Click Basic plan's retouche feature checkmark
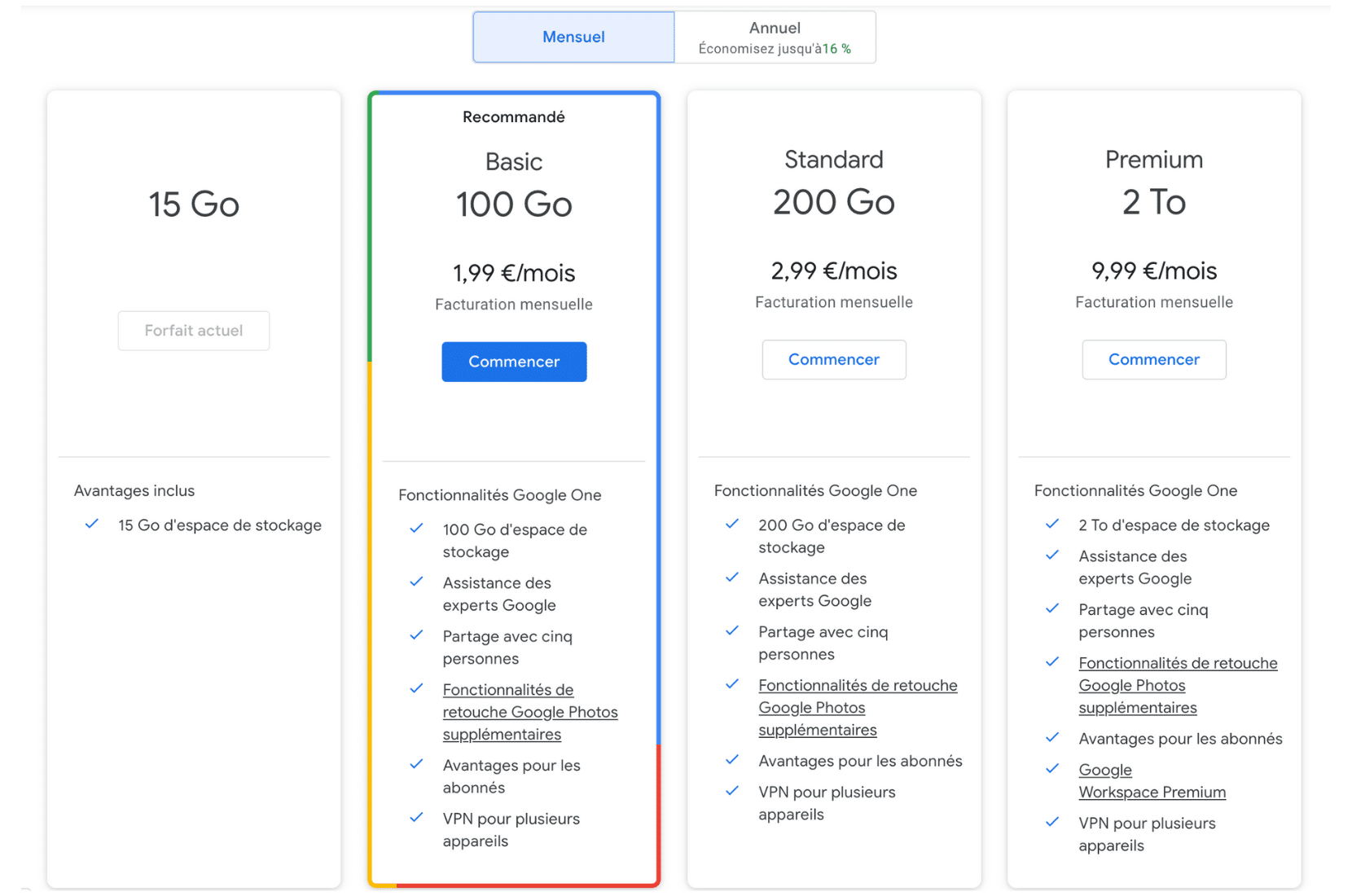This screenshot has height=896, width=1352. click(416, 688)
